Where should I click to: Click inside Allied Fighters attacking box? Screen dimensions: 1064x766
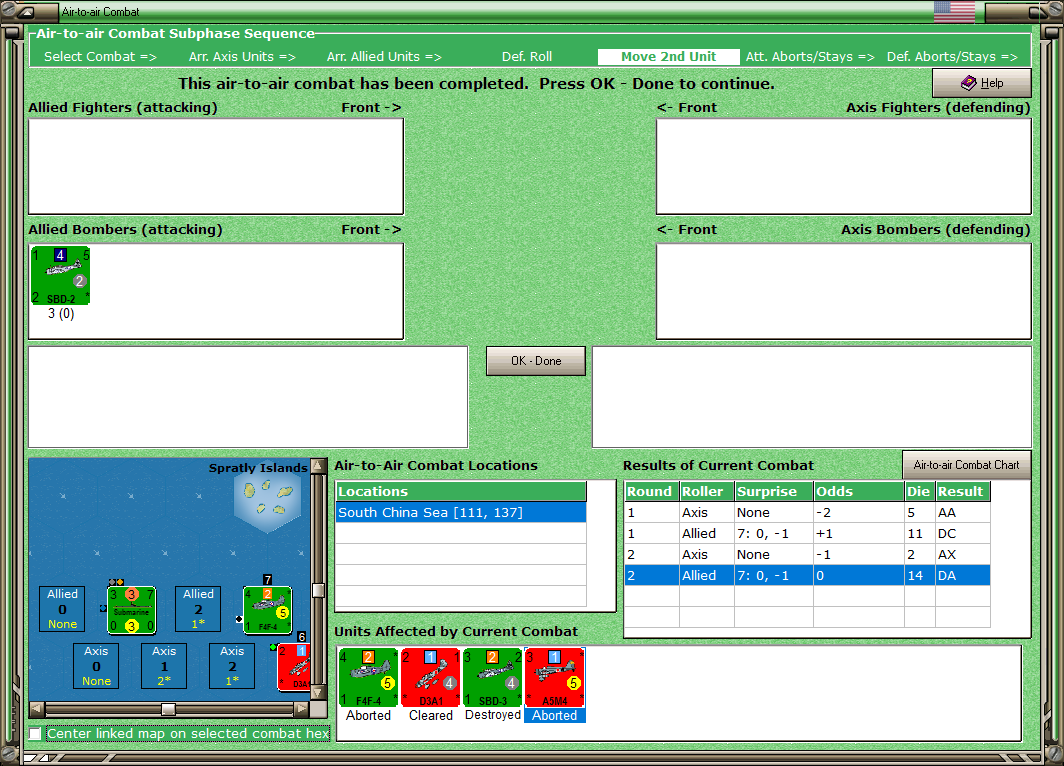pyautogui.click(x=216, y=166)
